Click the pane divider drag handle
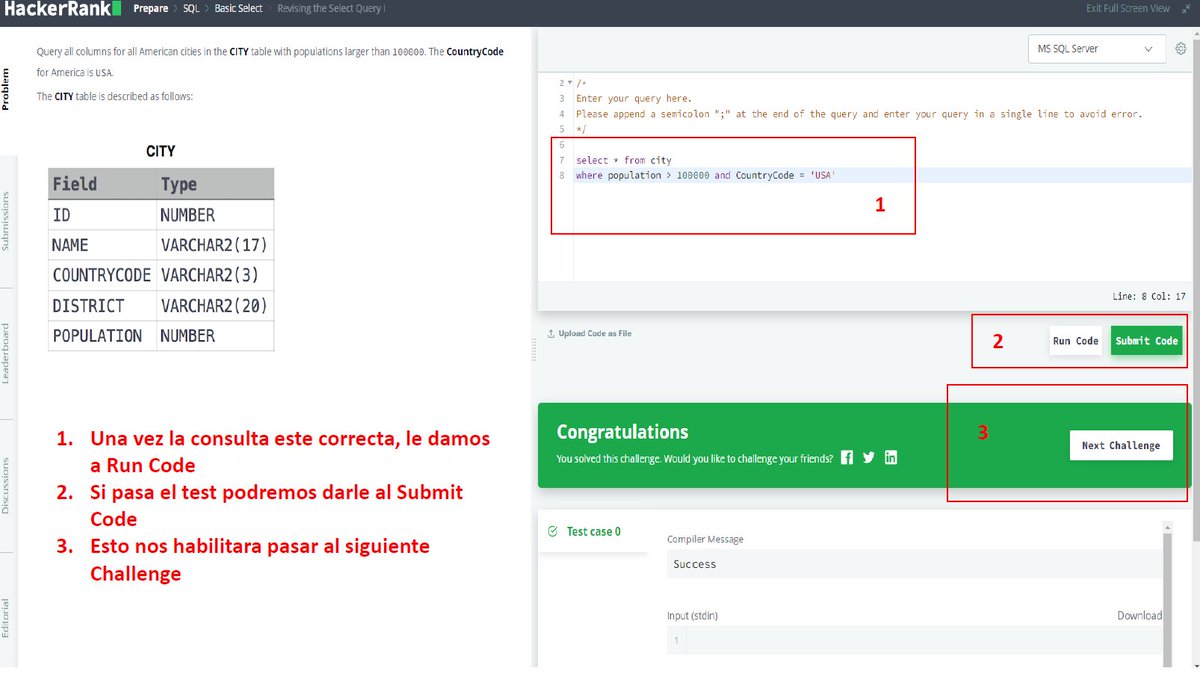 (534, 348)
